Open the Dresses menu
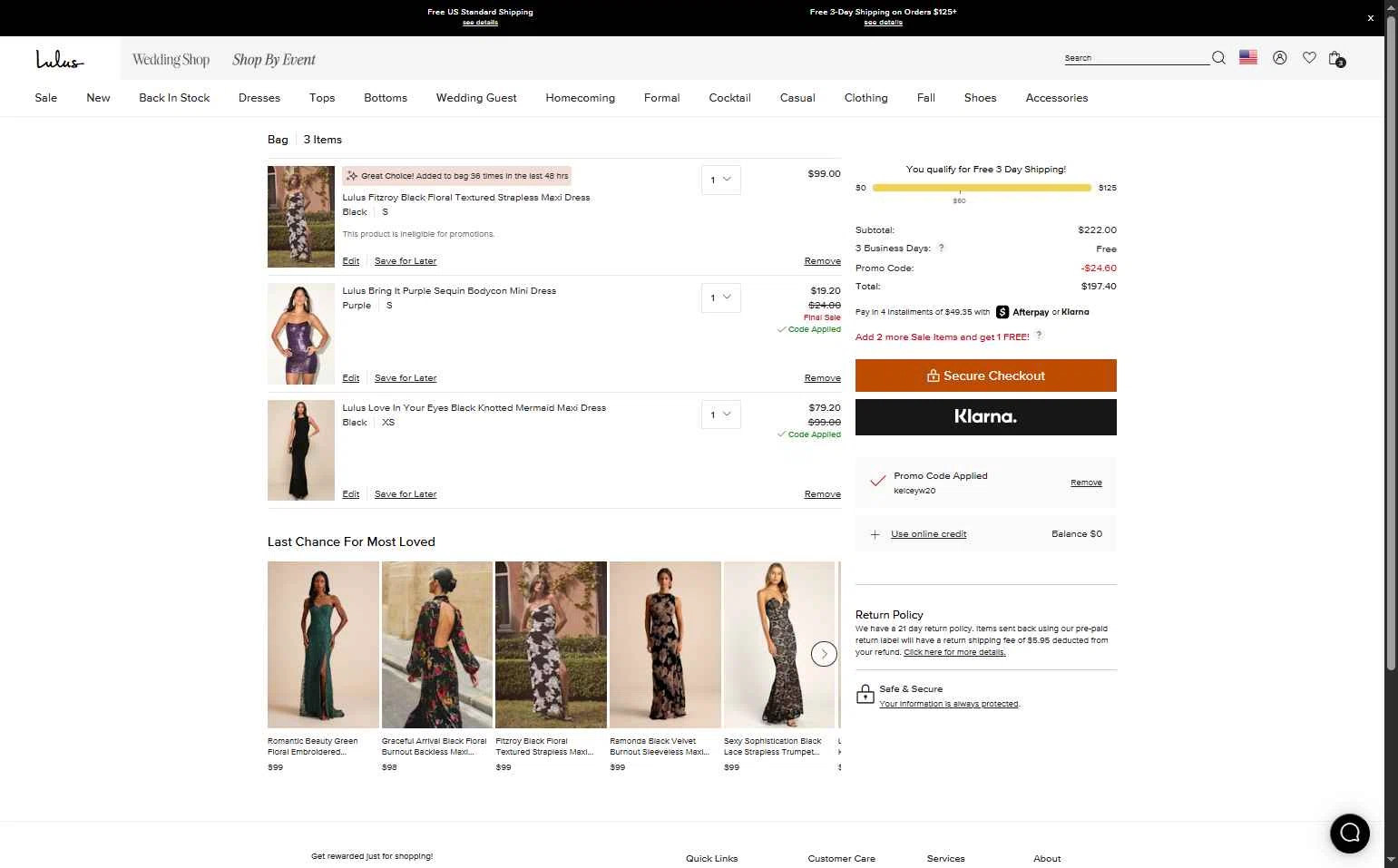Image resolution: width=1398 pixels, height=868 pixels. click(x=259, y=98)
